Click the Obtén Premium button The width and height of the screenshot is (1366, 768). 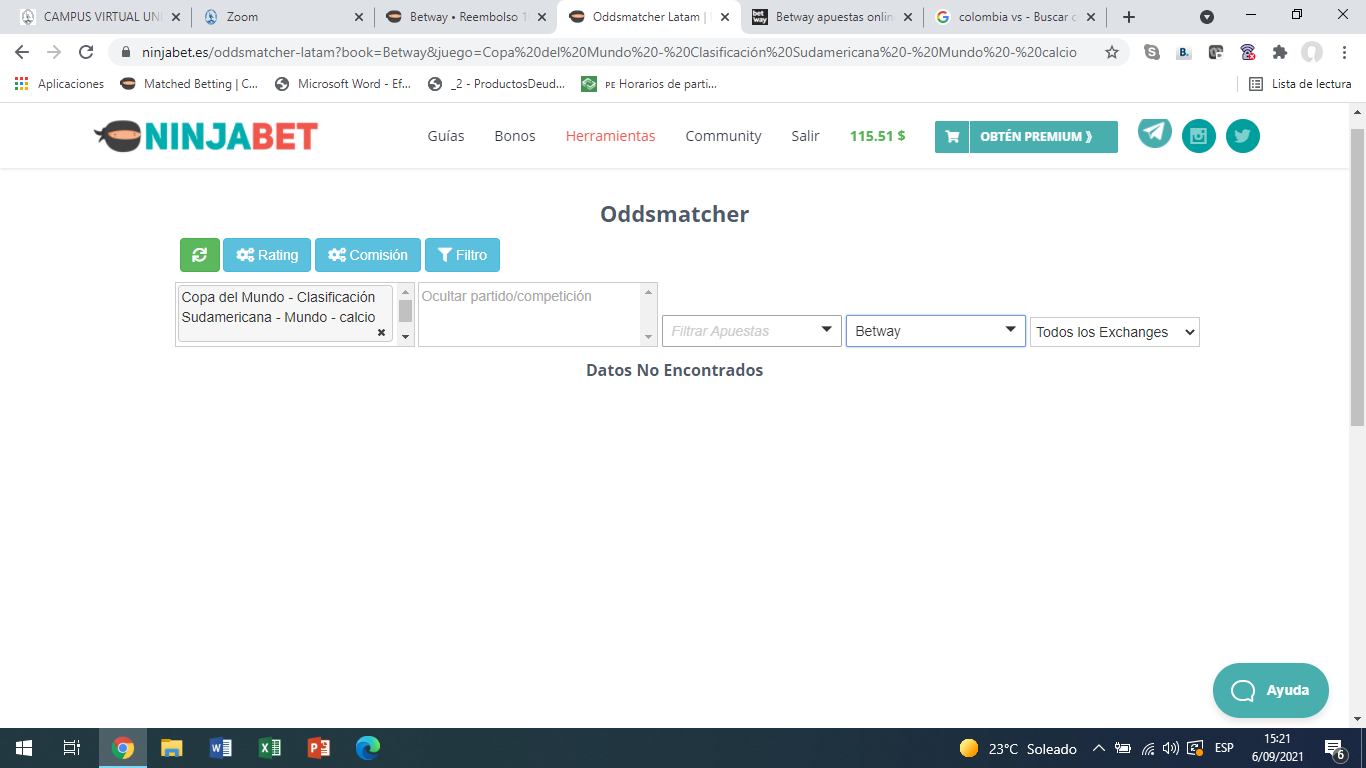pos(1026,137)
